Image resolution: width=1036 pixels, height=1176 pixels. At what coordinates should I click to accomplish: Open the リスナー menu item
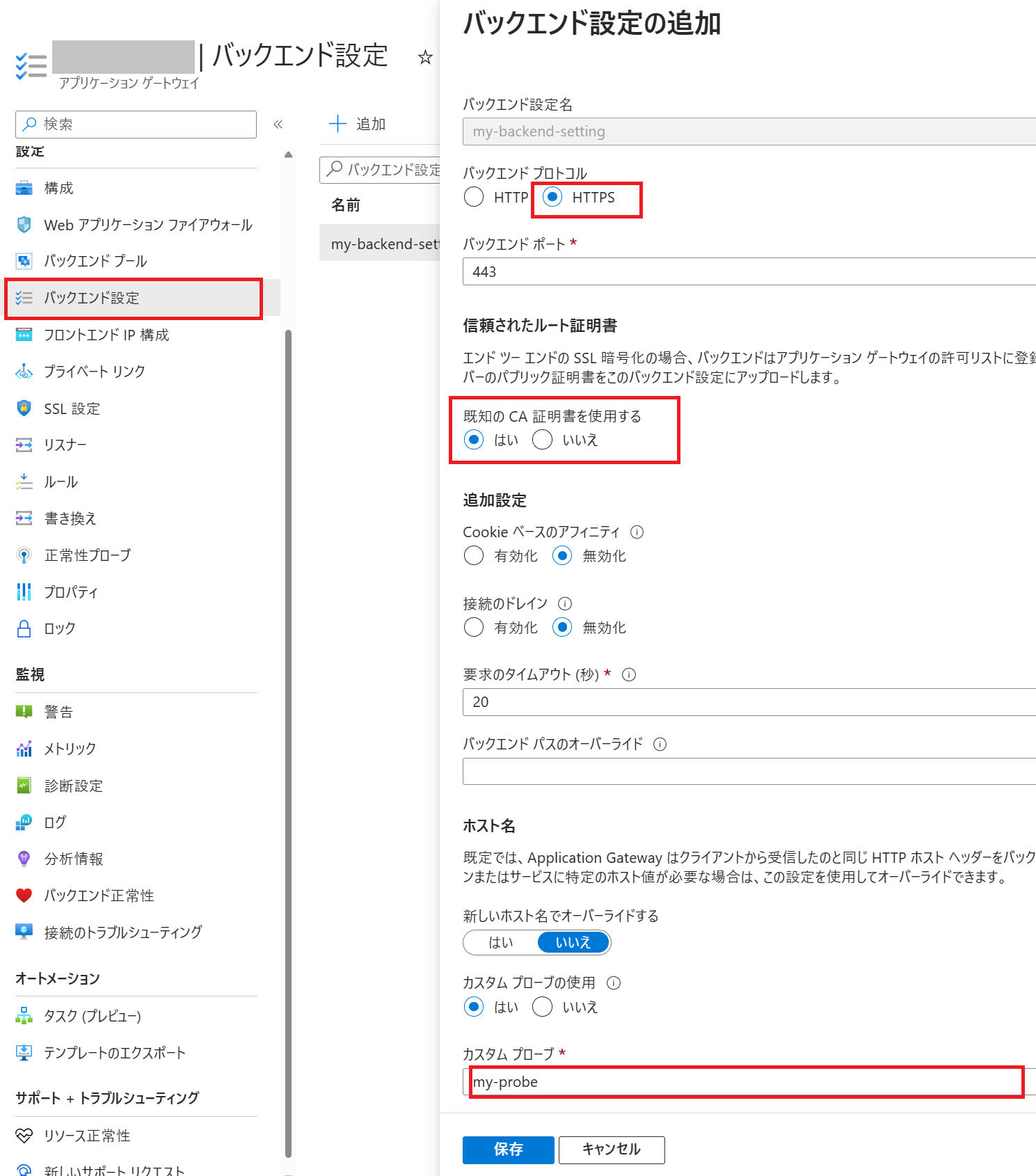coord(65,445)
